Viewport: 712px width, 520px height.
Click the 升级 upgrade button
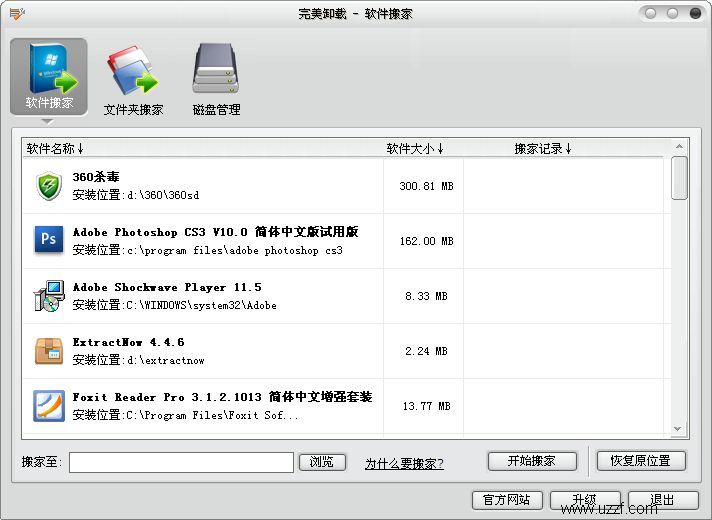tap(585, 500)
